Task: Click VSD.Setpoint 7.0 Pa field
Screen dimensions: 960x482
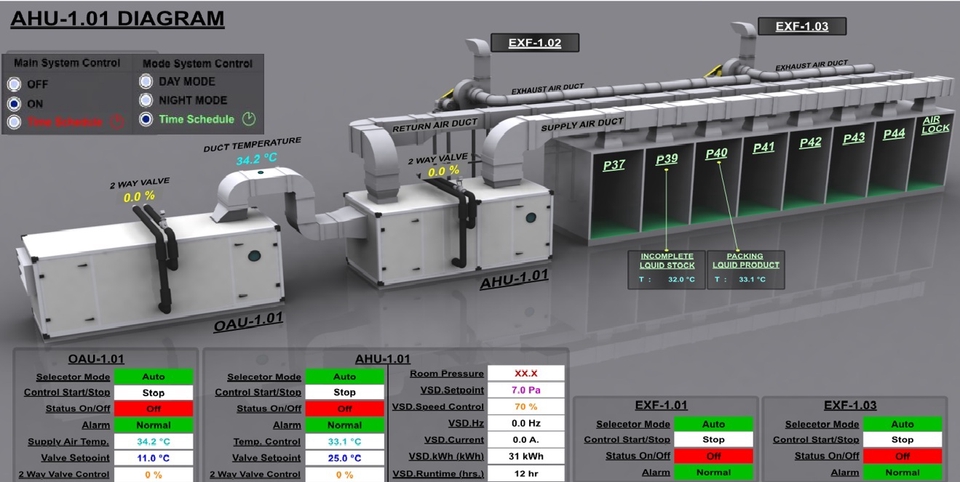Action: (526, 390)
